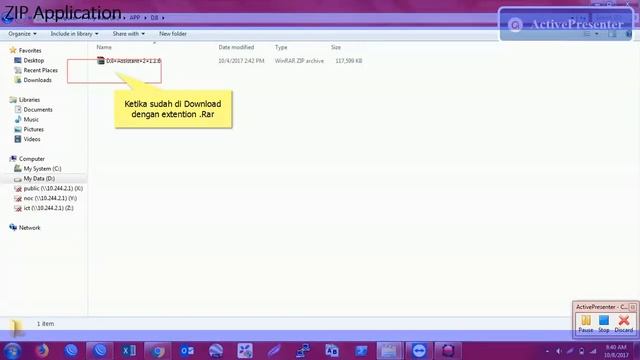Select the WinRAR ZIP archive file
The height and width of the screenshot is (360, 640).
click(129, 61)
